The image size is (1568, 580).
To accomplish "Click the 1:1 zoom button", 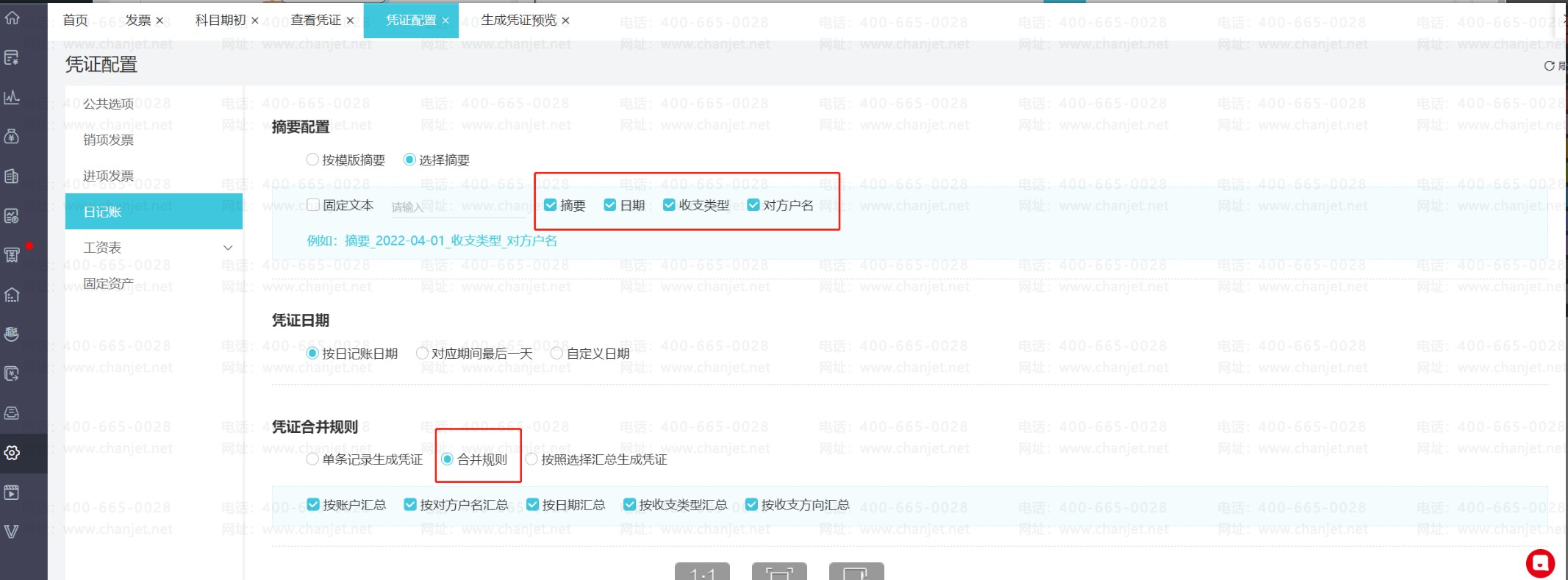I will pyautogui.click(x=702, y=571).
